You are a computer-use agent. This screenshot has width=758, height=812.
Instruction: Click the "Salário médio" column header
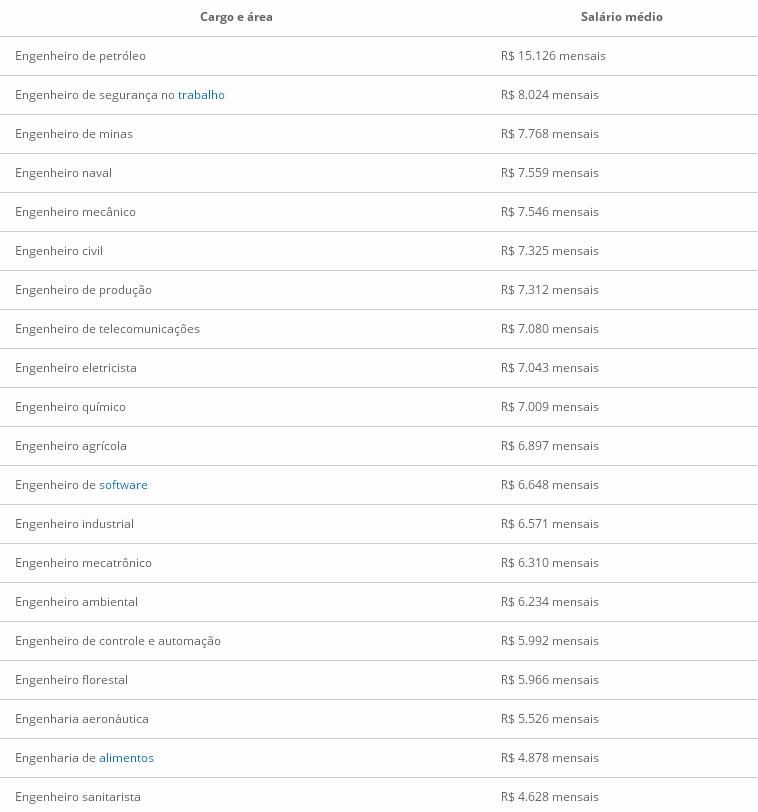click(x=621, y=17)
